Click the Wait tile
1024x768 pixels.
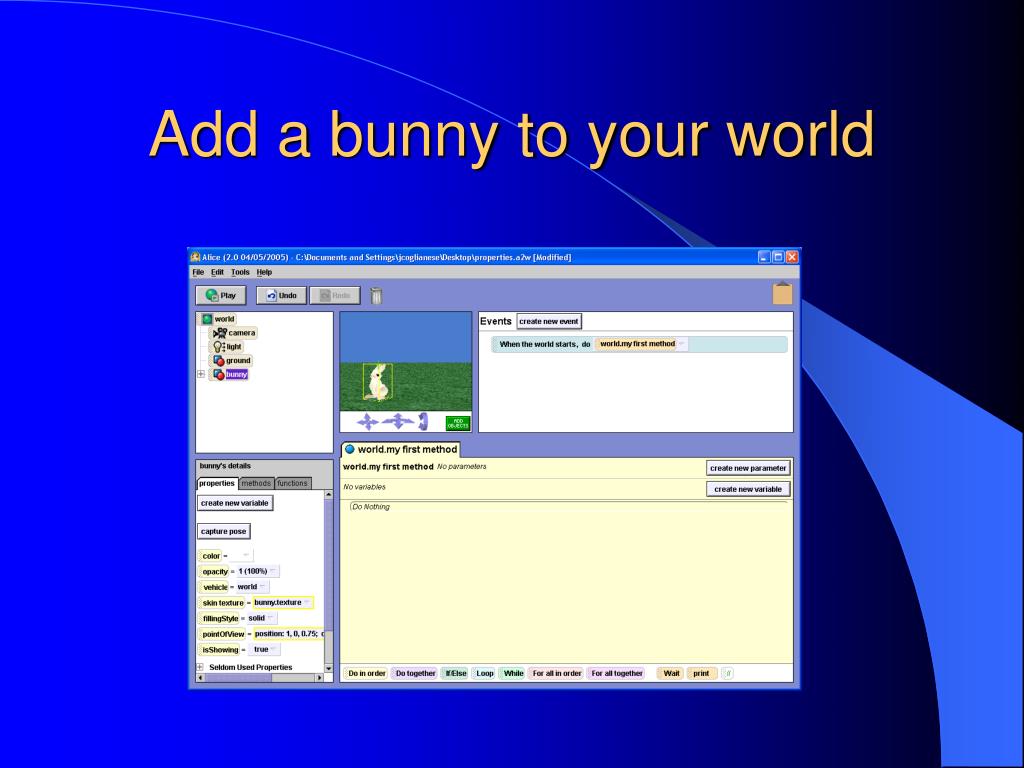tap(671, 673)
